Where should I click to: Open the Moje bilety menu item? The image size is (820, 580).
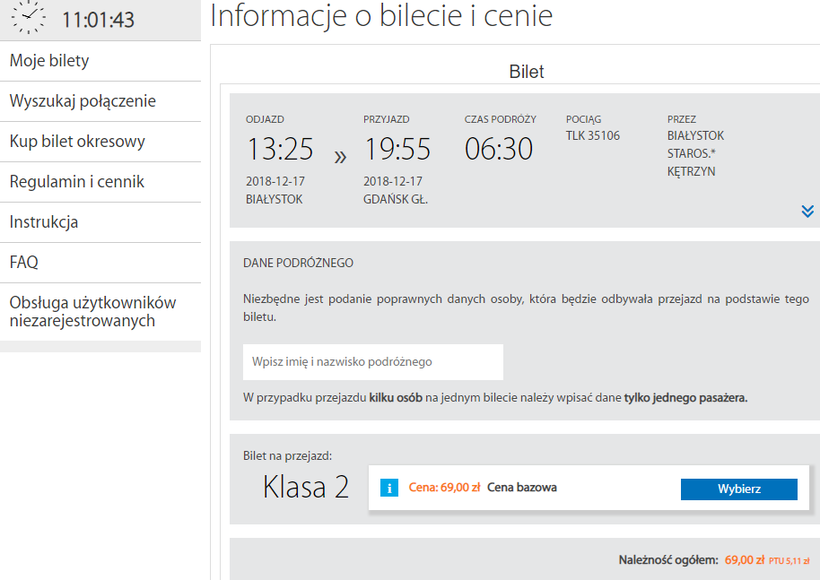pyautogui.click(x=50, y=61)
